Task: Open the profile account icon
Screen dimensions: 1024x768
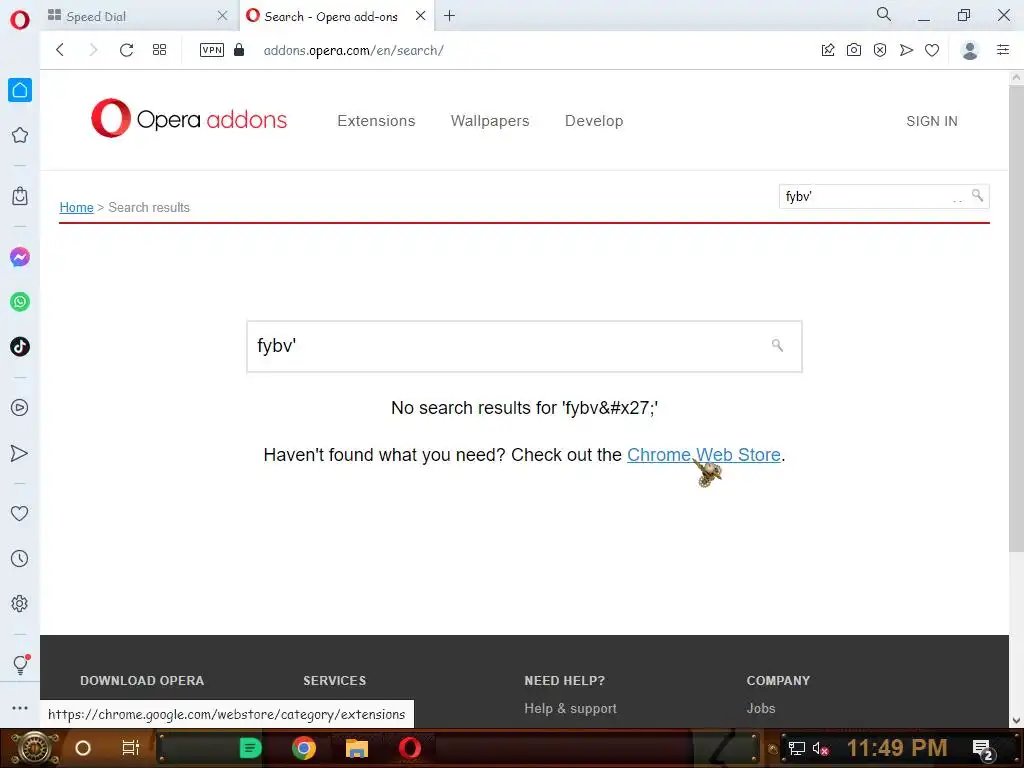Action: tap(970, 50)
